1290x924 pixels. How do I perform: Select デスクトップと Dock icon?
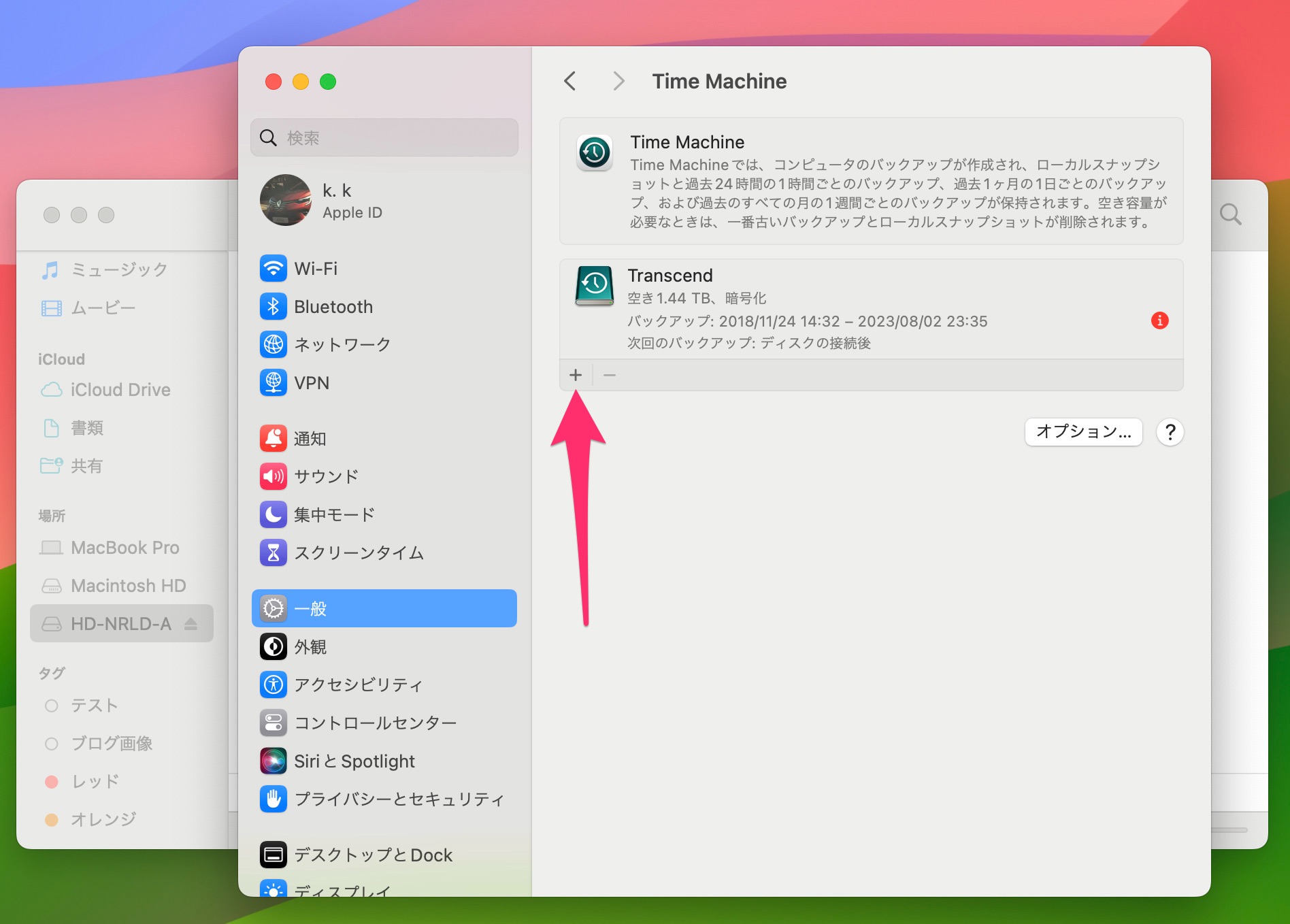point(273,855)
